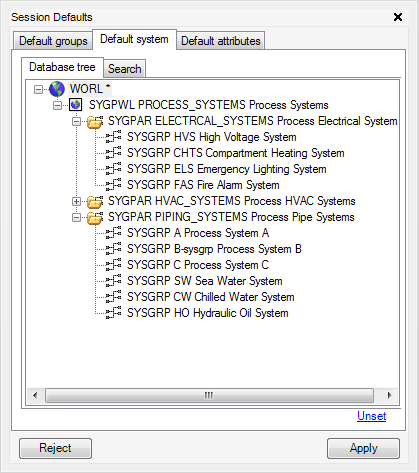
Task: Click the HVS High Voltage System icon
Action: point(114,137)
